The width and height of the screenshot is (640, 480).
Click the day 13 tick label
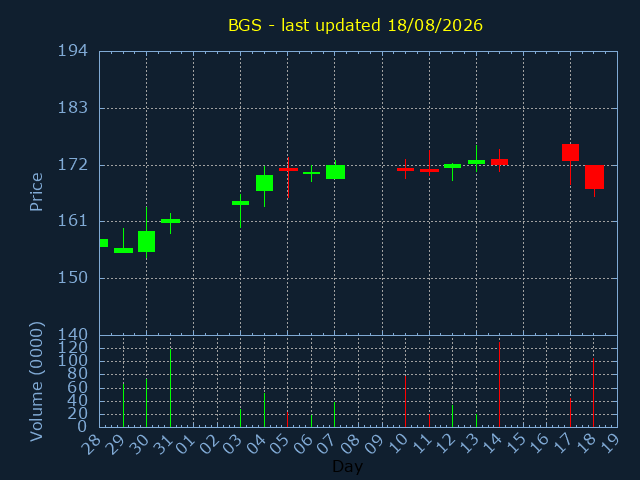coord(471,444)
